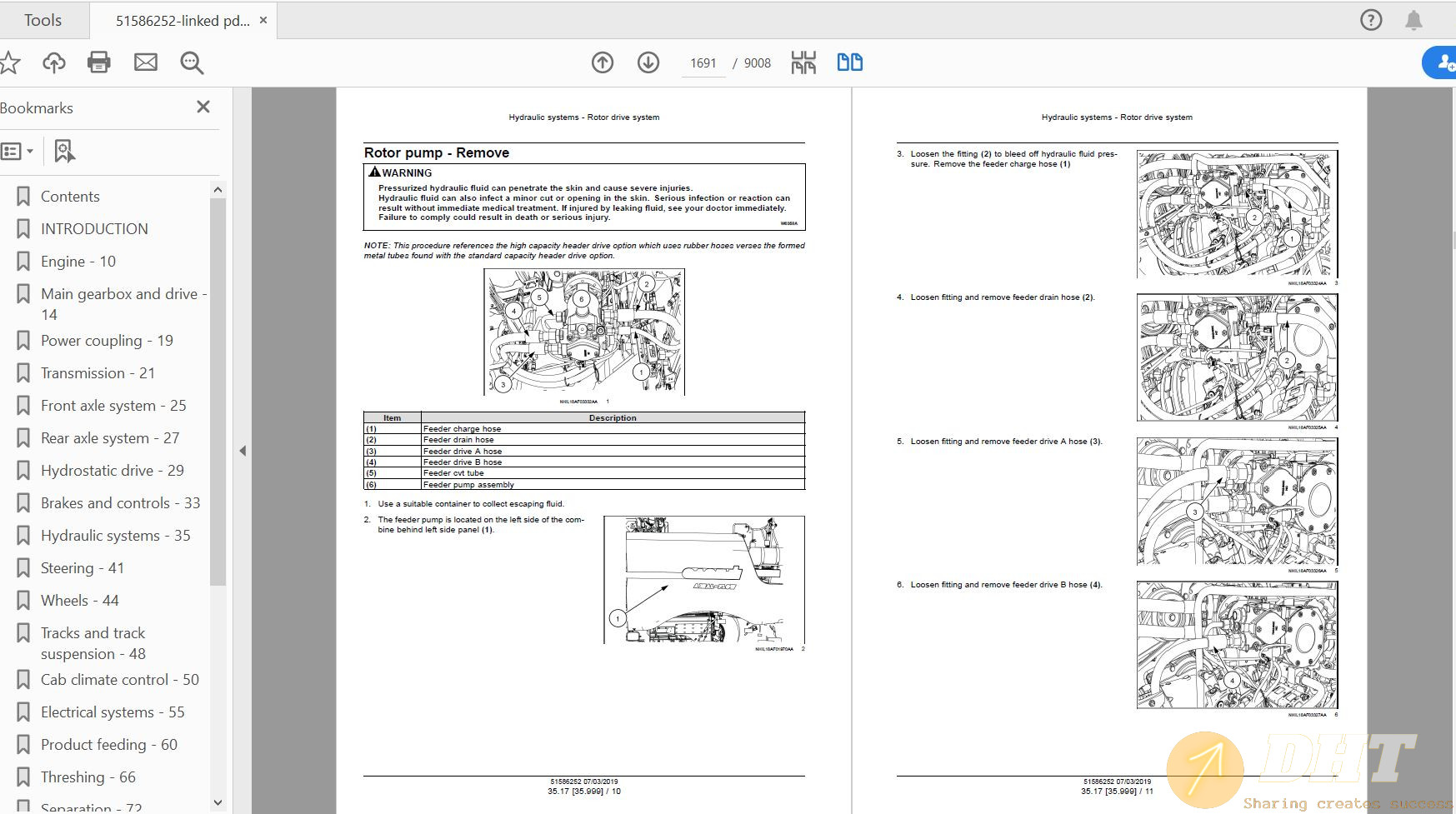Click the feeder drive A hose image
The height and width of the screenshot is (814, 1456).
click(1237, 502)
